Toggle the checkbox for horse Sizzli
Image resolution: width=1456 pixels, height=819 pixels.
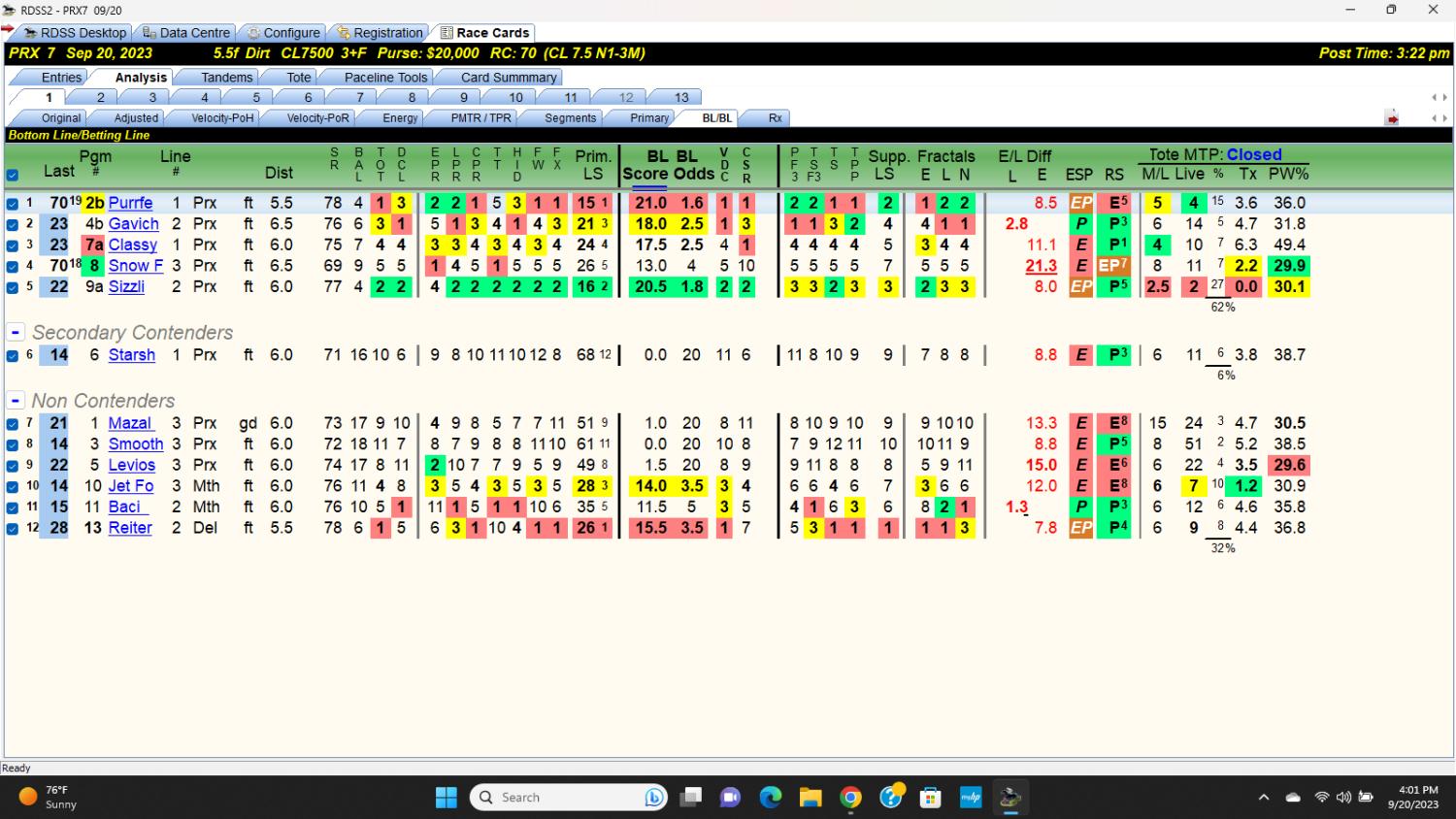click(x=12, y=287)
